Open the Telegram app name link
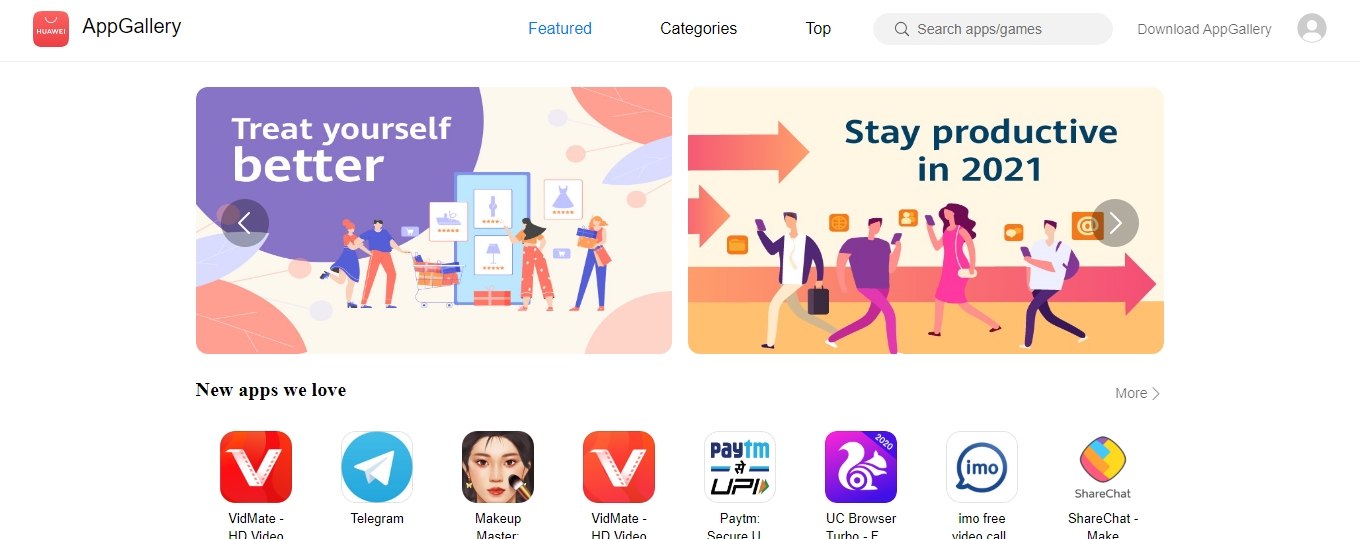The height and width of the screenshot is (539, 1360). coord(377,519)
